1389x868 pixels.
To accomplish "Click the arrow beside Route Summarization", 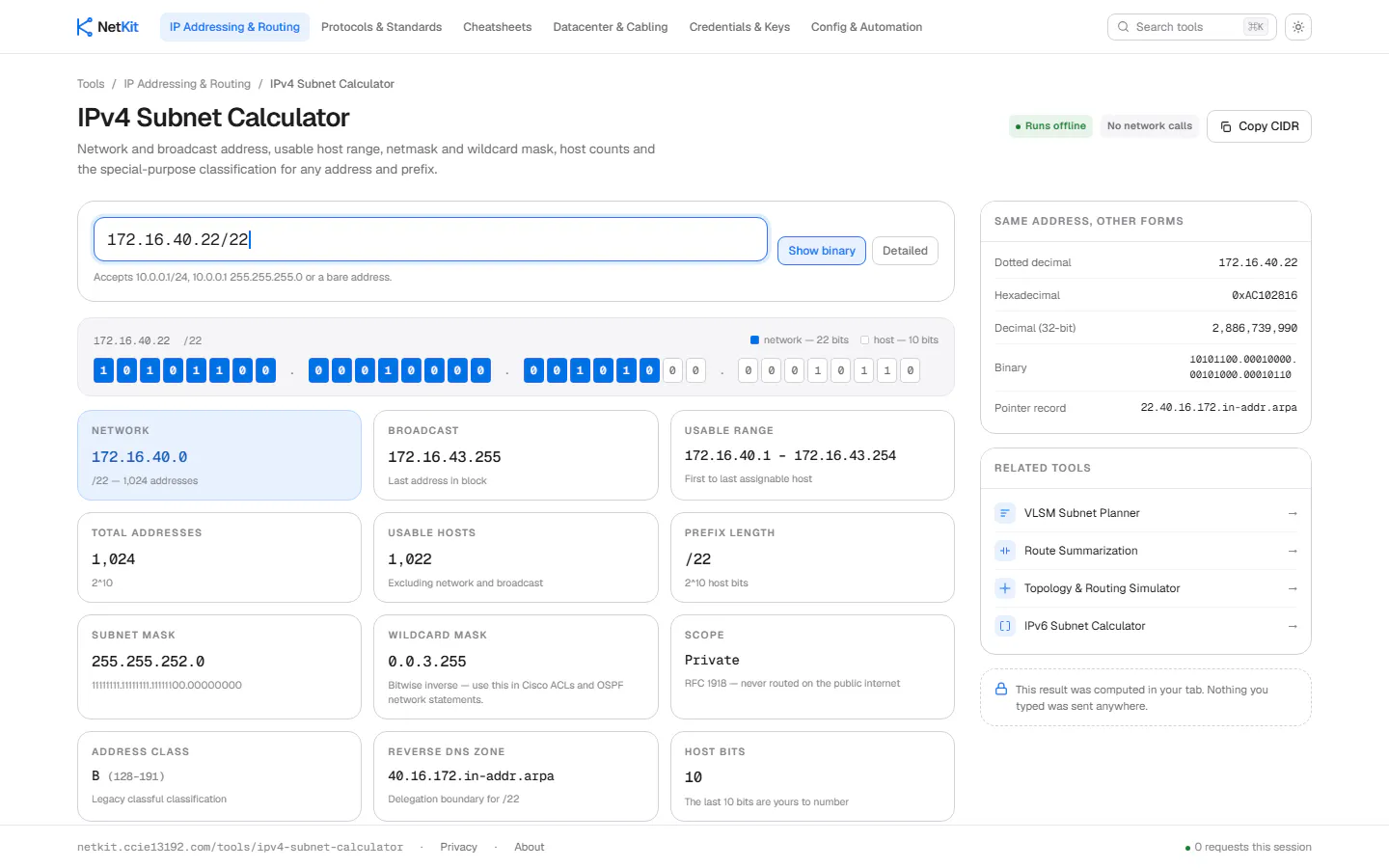I will click(x=1293, y=551).
